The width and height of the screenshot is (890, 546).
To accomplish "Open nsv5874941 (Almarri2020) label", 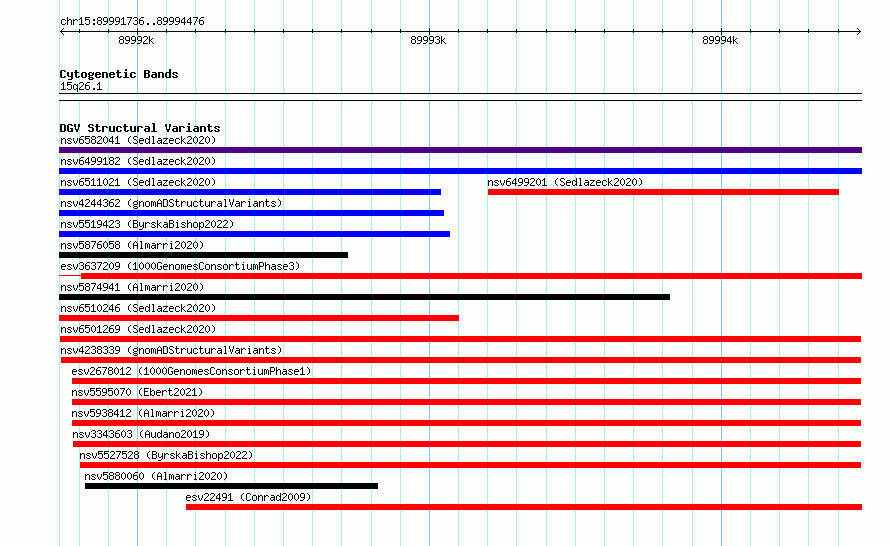I will pyautogui.click(x=132, y=287).
